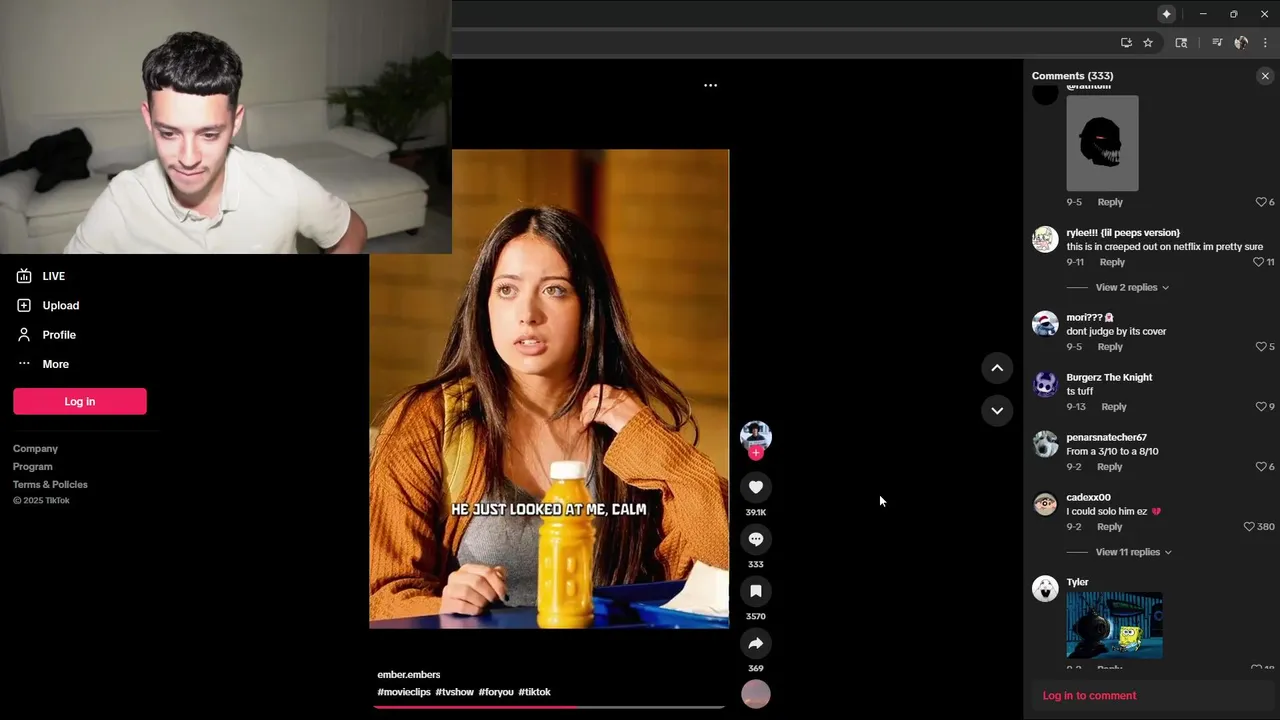The height and width of the screenshot is (720, 1280).
Task: Open the video's three-dot options menu
Action: coord(710,85)
